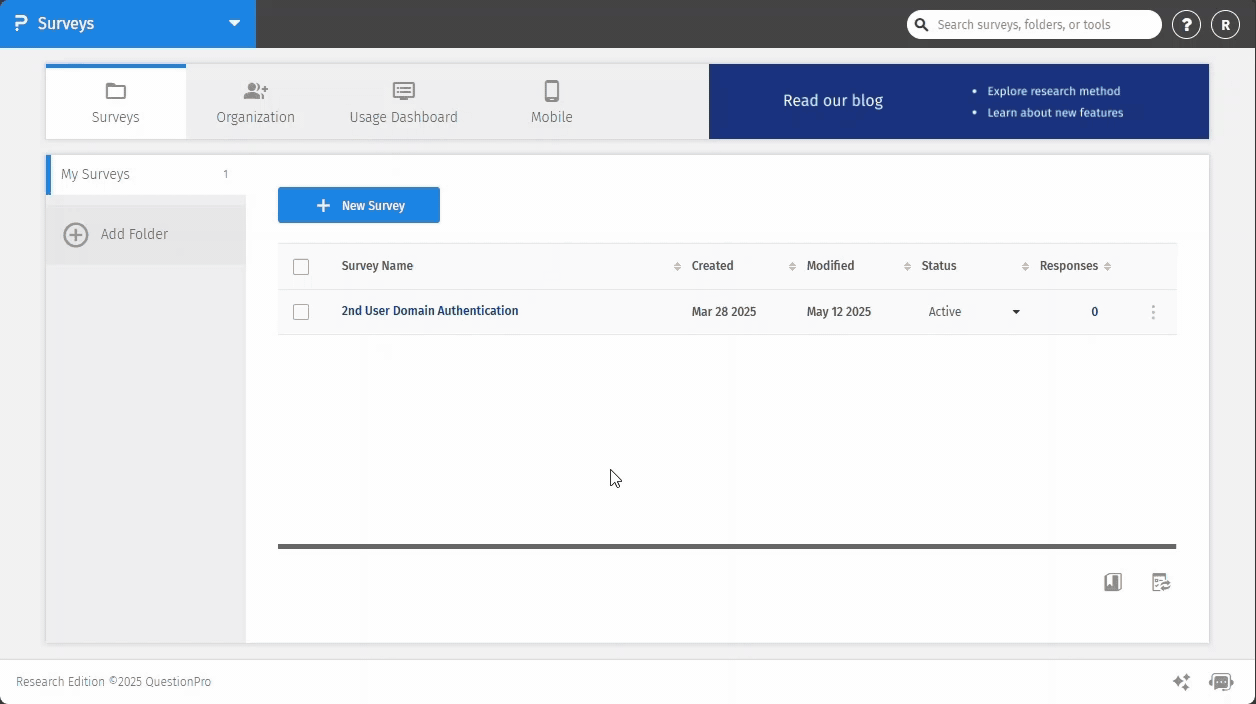Screen dimensions: 1256x704
Task: Tick the 2nd User Domain Authentication checkbox
Action: click(x=301, y=312)
